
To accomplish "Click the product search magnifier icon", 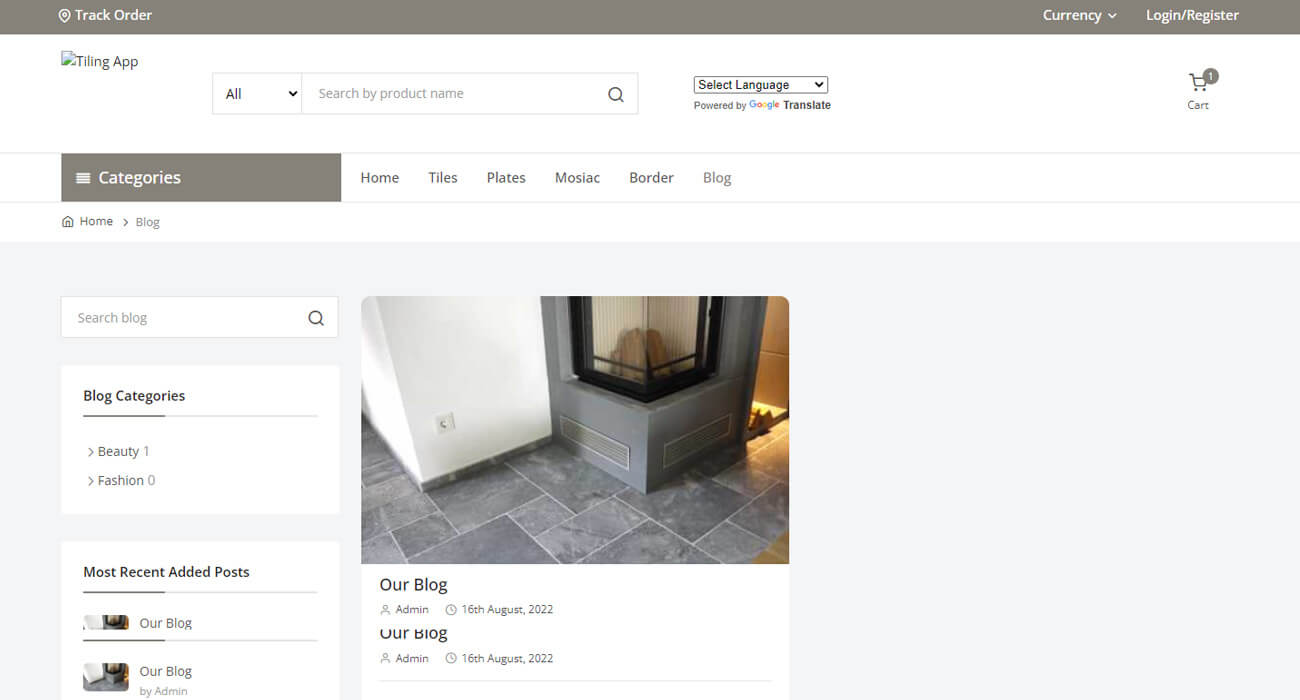I will coord(616,94).
